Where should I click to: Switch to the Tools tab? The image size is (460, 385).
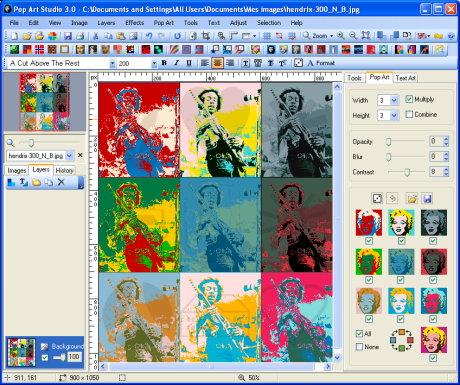click(354, 78)
